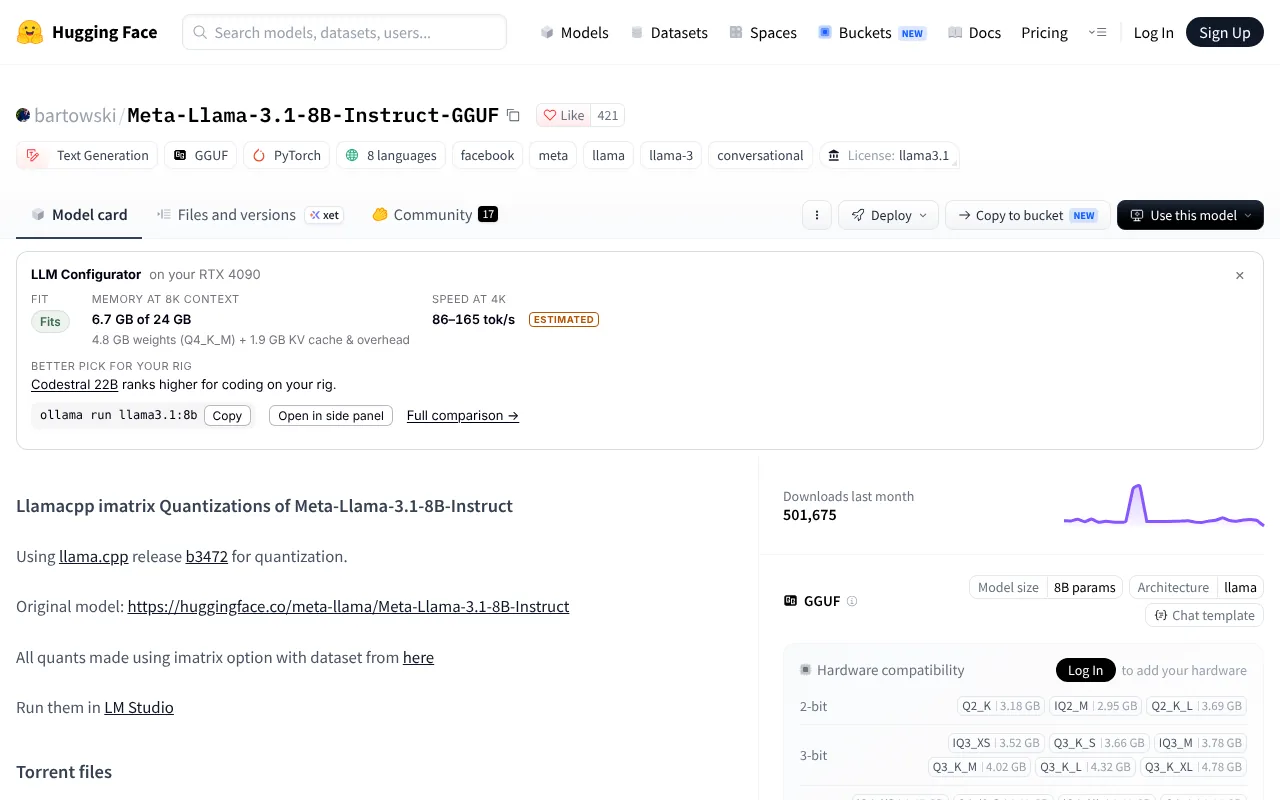Screen dimensions: 1280x800
Task: Open the imatrix dataset 'here' link
Action: (418, 657)
